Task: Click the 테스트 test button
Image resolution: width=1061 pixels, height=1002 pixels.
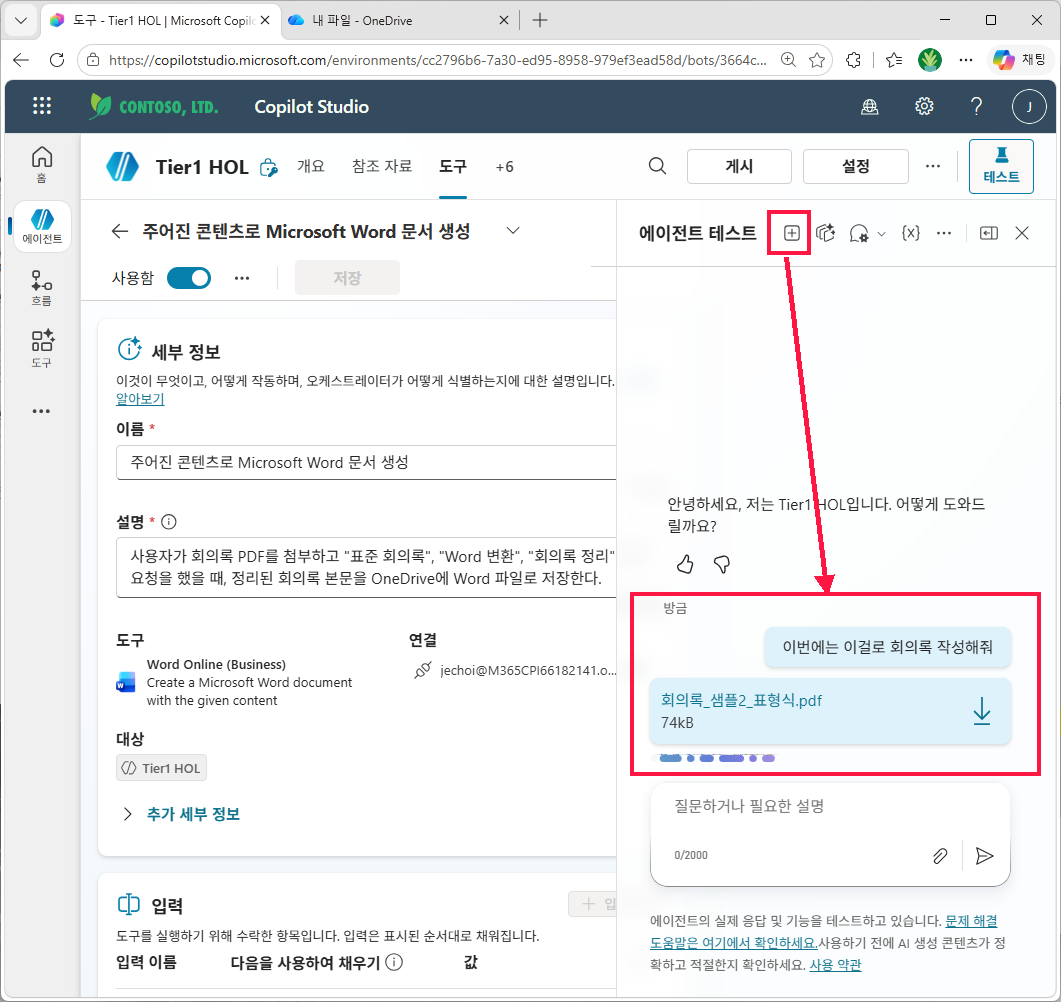Action: coord(1001,166)
